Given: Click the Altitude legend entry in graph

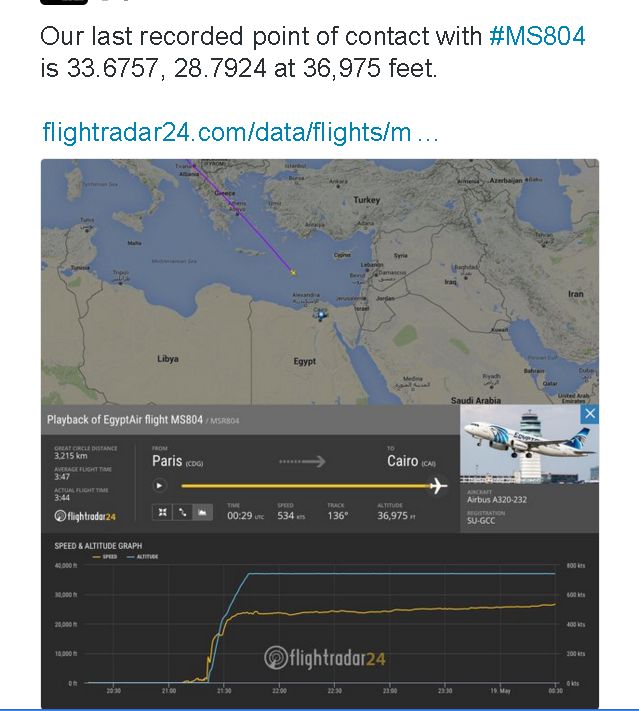Looking at the screenshot, I should pyautogui.click(x=142, y=556).
